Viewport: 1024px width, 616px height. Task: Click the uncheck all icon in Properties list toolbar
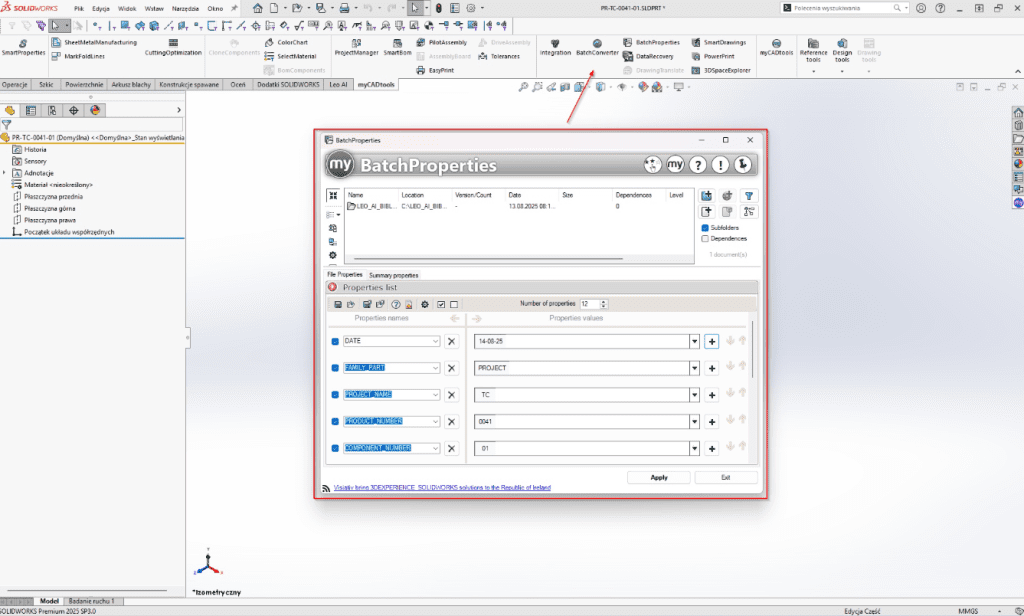pyautogui.click(x=454, y=304)
